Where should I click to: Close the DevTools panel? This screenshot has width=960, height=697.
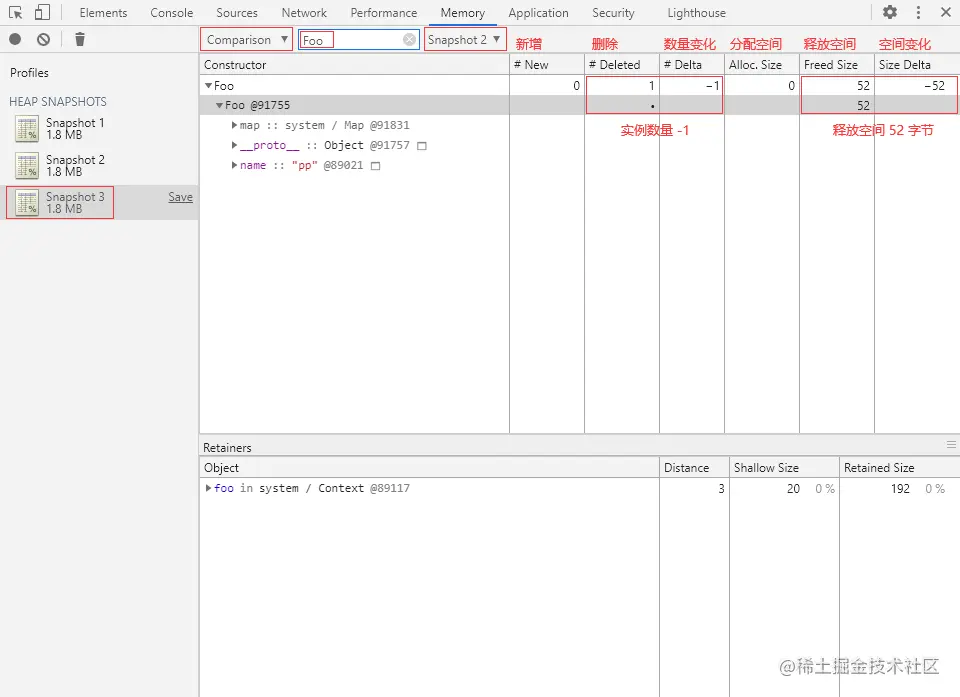(945, 12)
